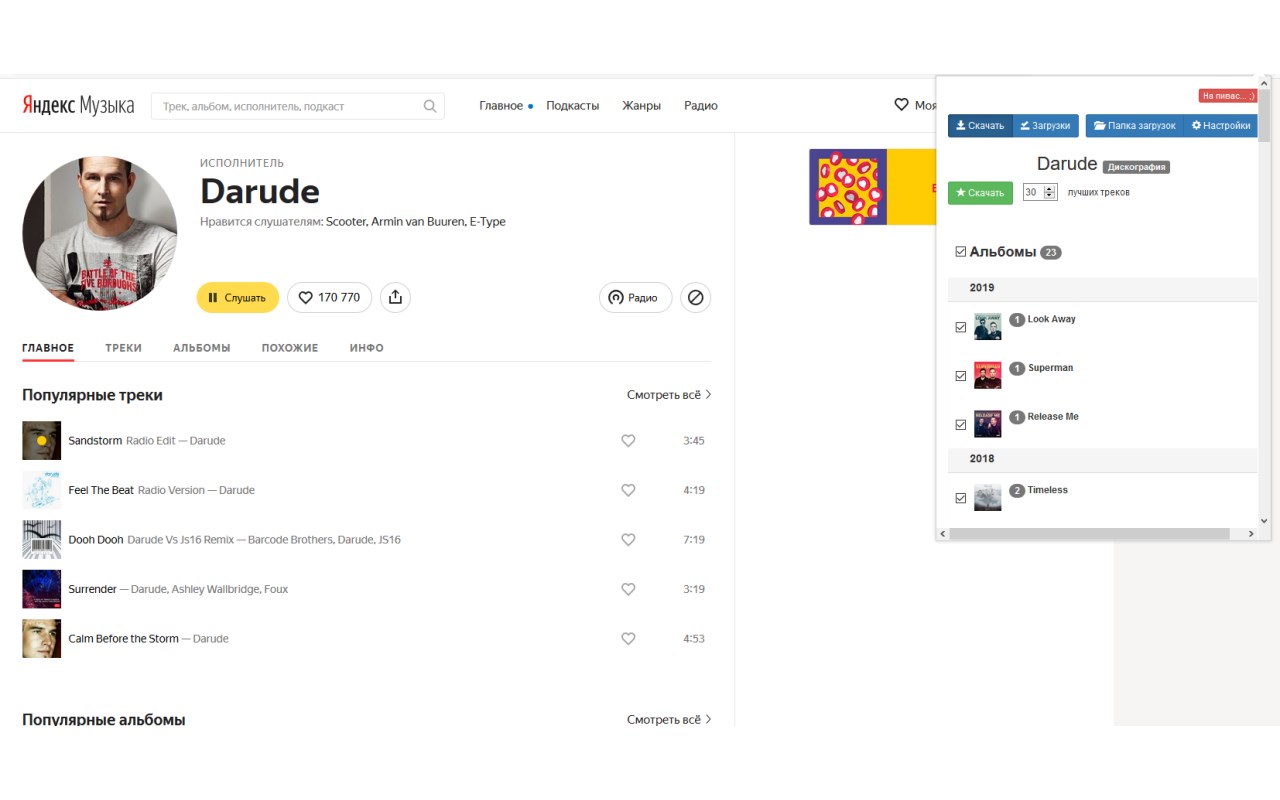The image size is (1280, 800).
Task: Click the Feel The Beat cover art
Action: (41, 490)
